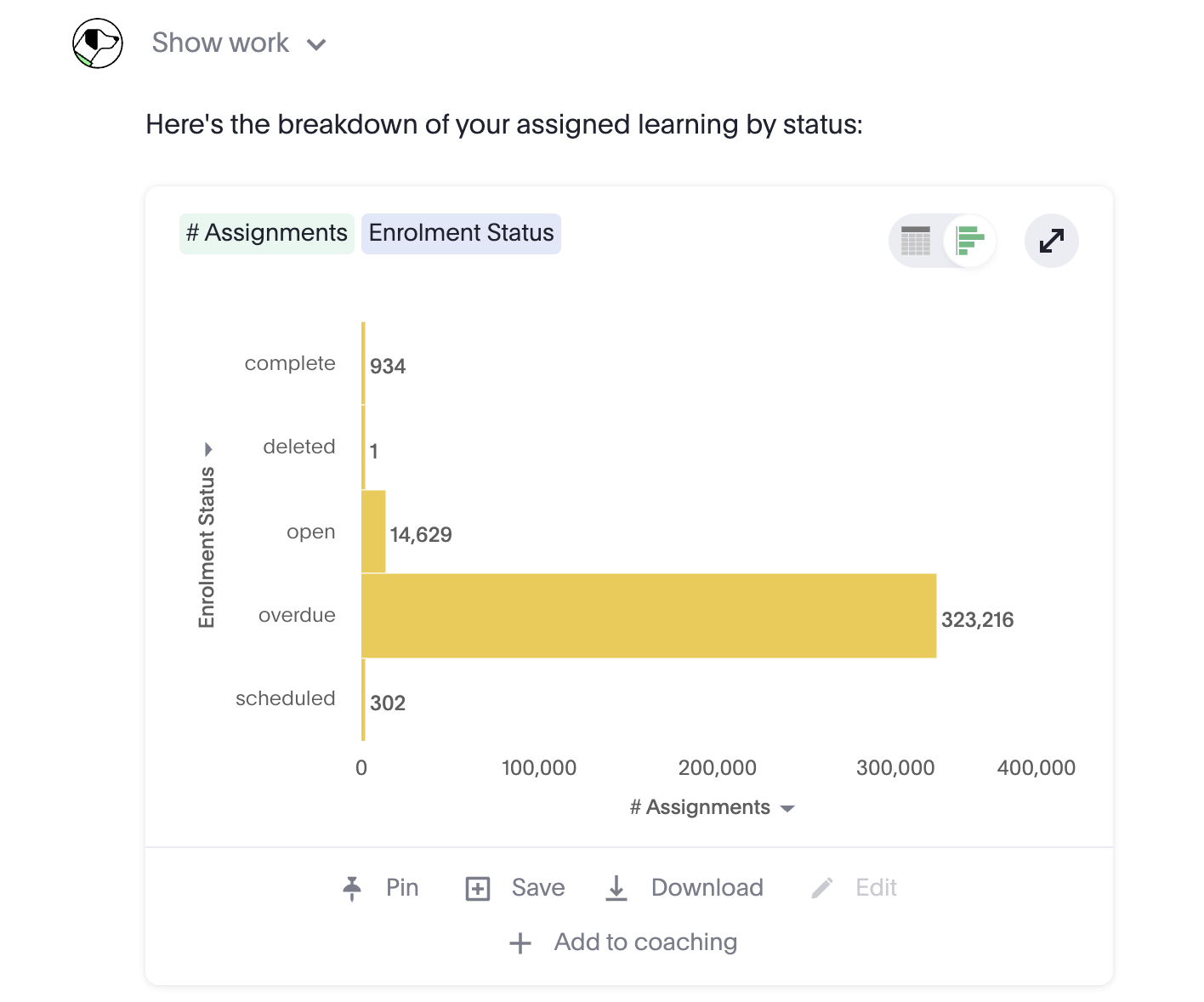Expand the Enrolment Status axis arrow
Viewport: 1204px width, 1002px height.
208,449
